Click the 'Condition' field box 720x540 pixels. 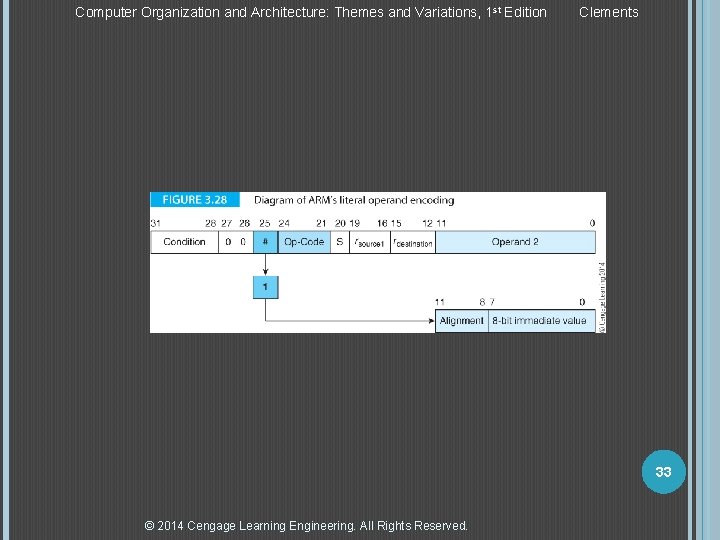point(185,242)
